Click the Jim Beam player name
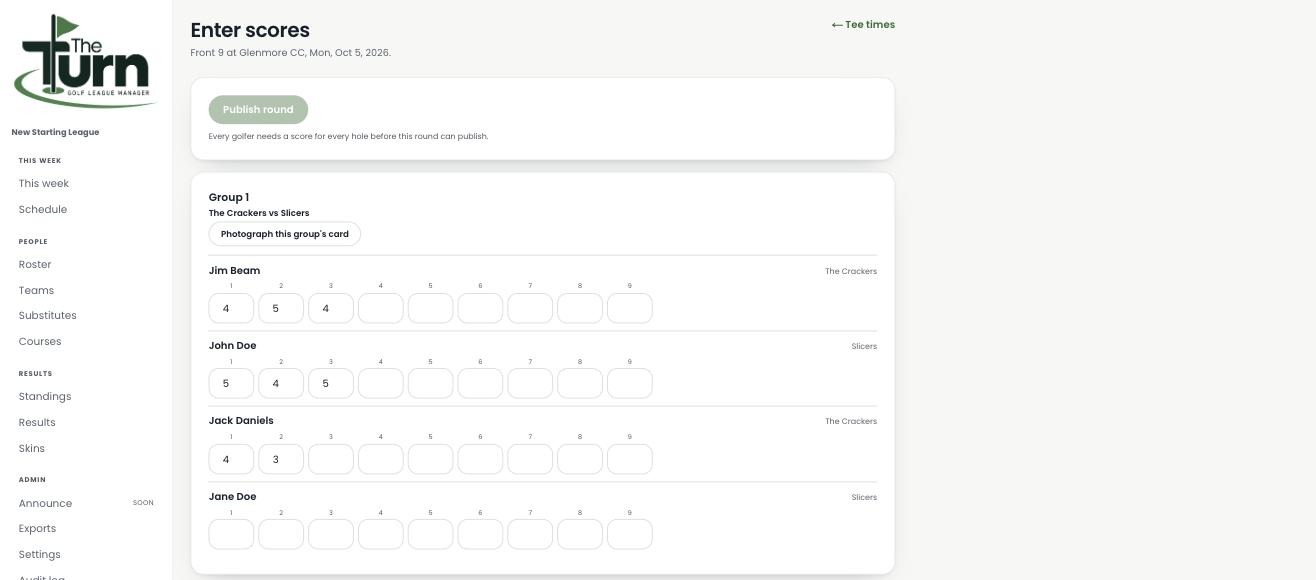Image resolution: width=1316 pixels, height=580 pixels. click(234, 270)
